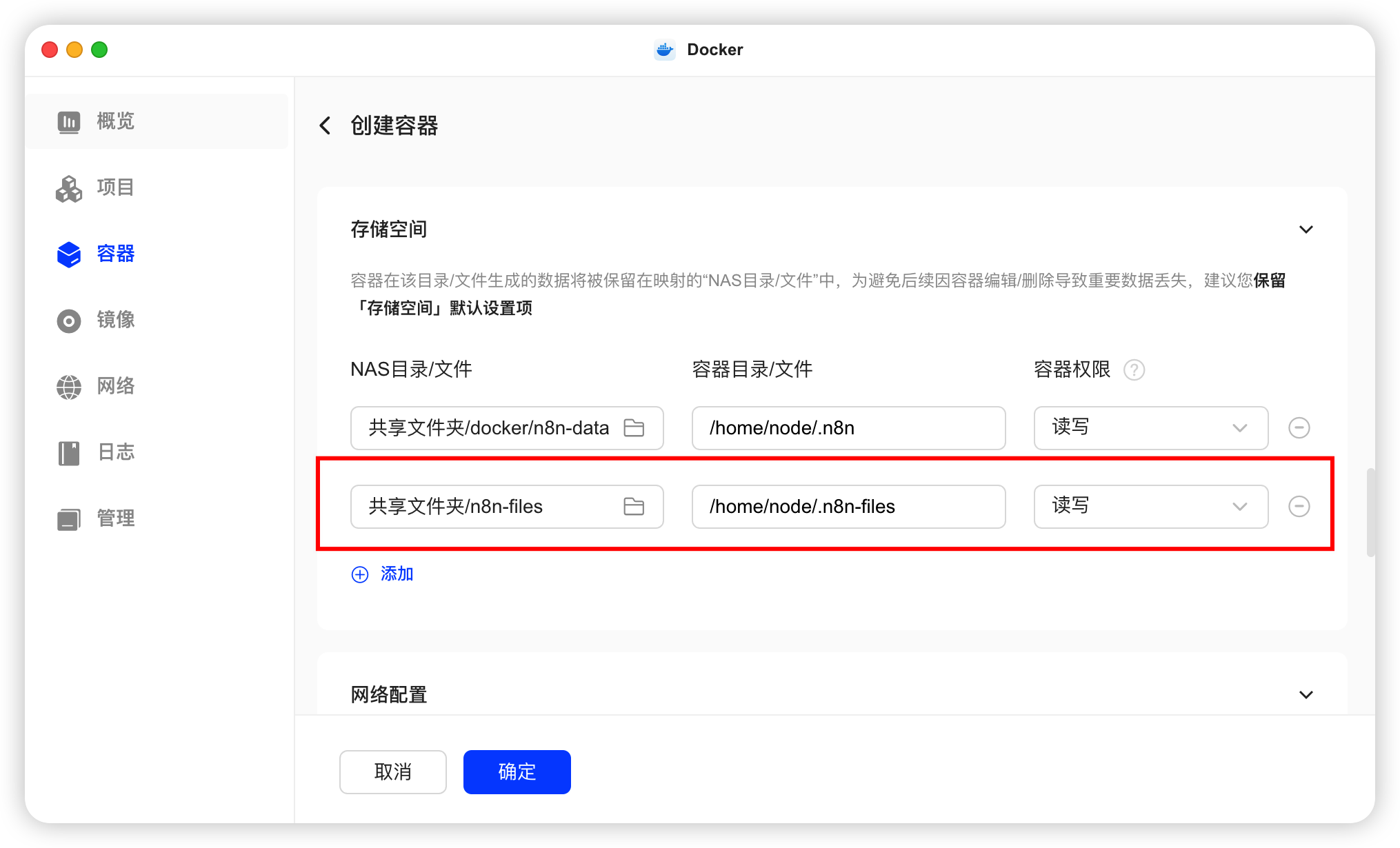This screenshot has height=848, width=1400.
Task: Click the plus icon next to 添加
Action: tap(360, 574)
